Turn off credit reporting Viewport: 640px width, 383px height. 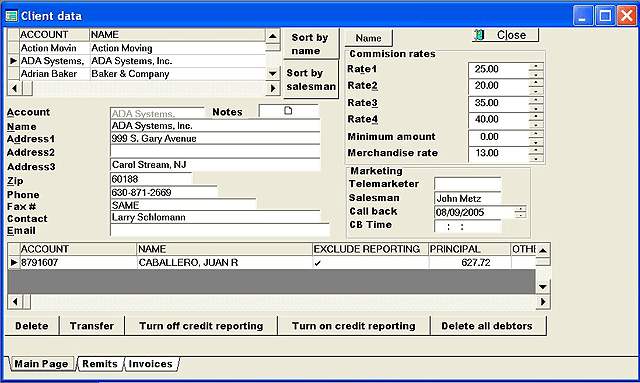tap(201, 326)
